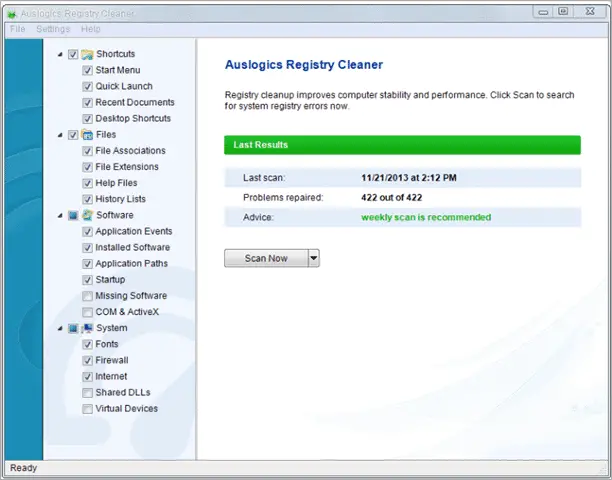The height and width of the screenshot is (480, 612).
Task: Collapse the Software tree group
Action: (60, 215)
